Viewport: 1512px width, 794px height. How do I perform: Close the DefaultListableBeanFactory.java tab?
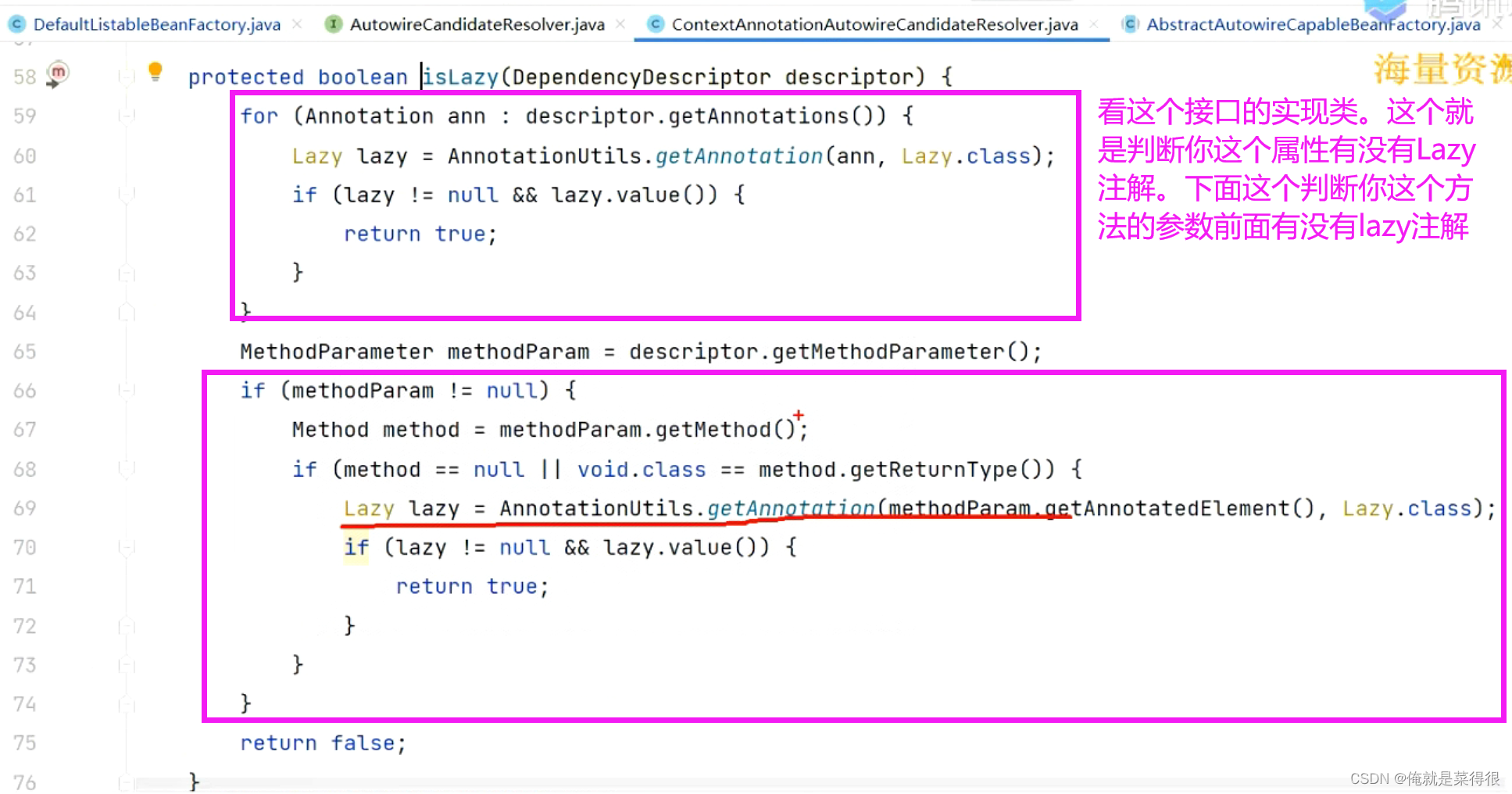[297, 24]
